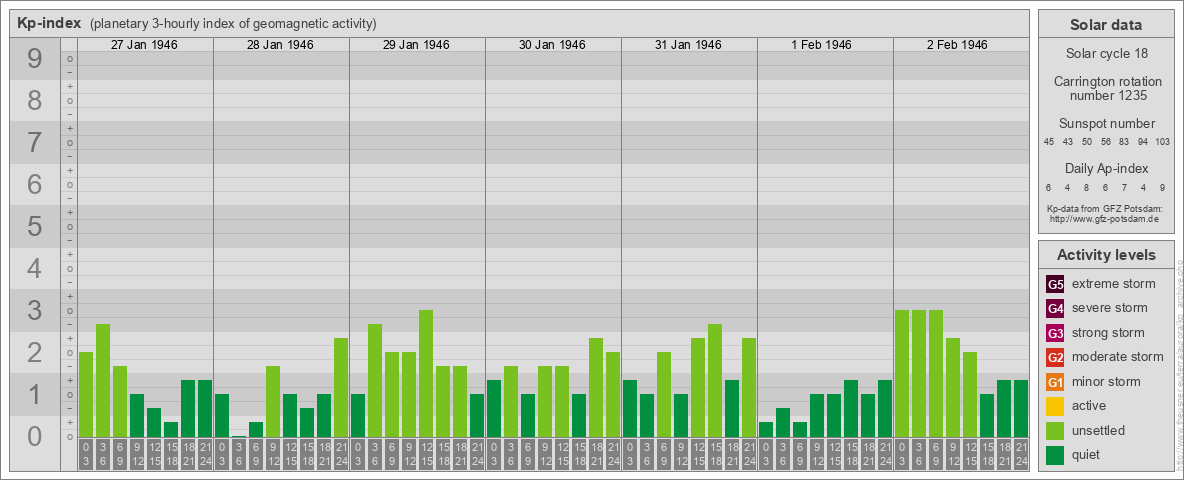Click the Daily Ap-index value 8
The width and height of the screenshot is (1184, 480).
[x=1087, y=187]
